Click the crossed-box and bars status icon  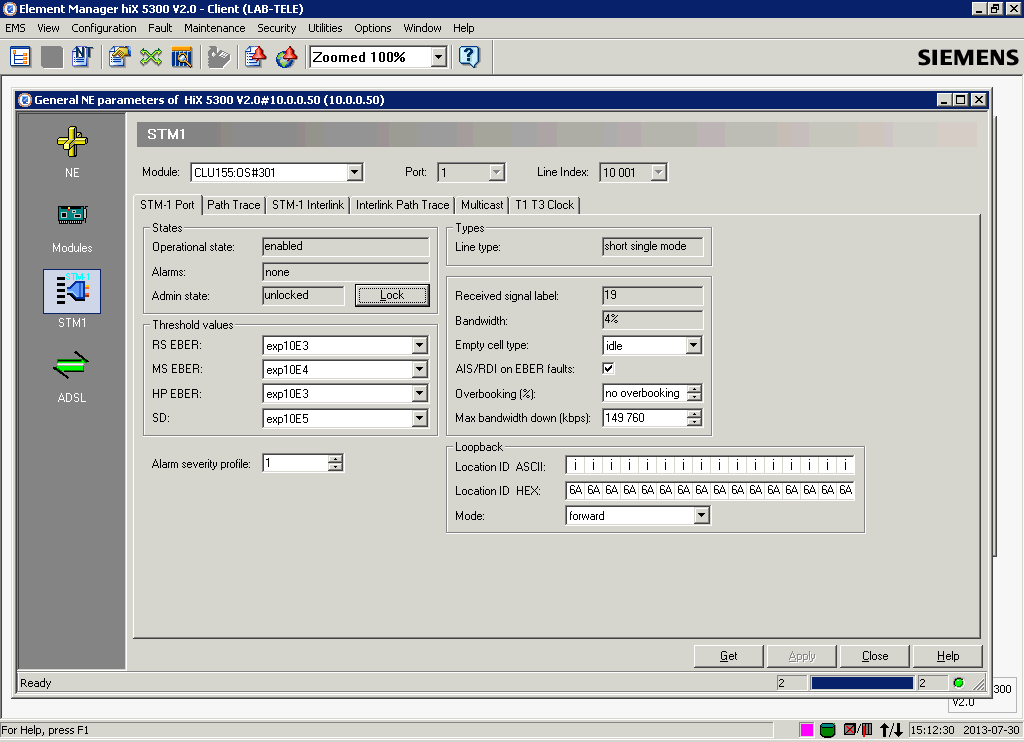858,730
